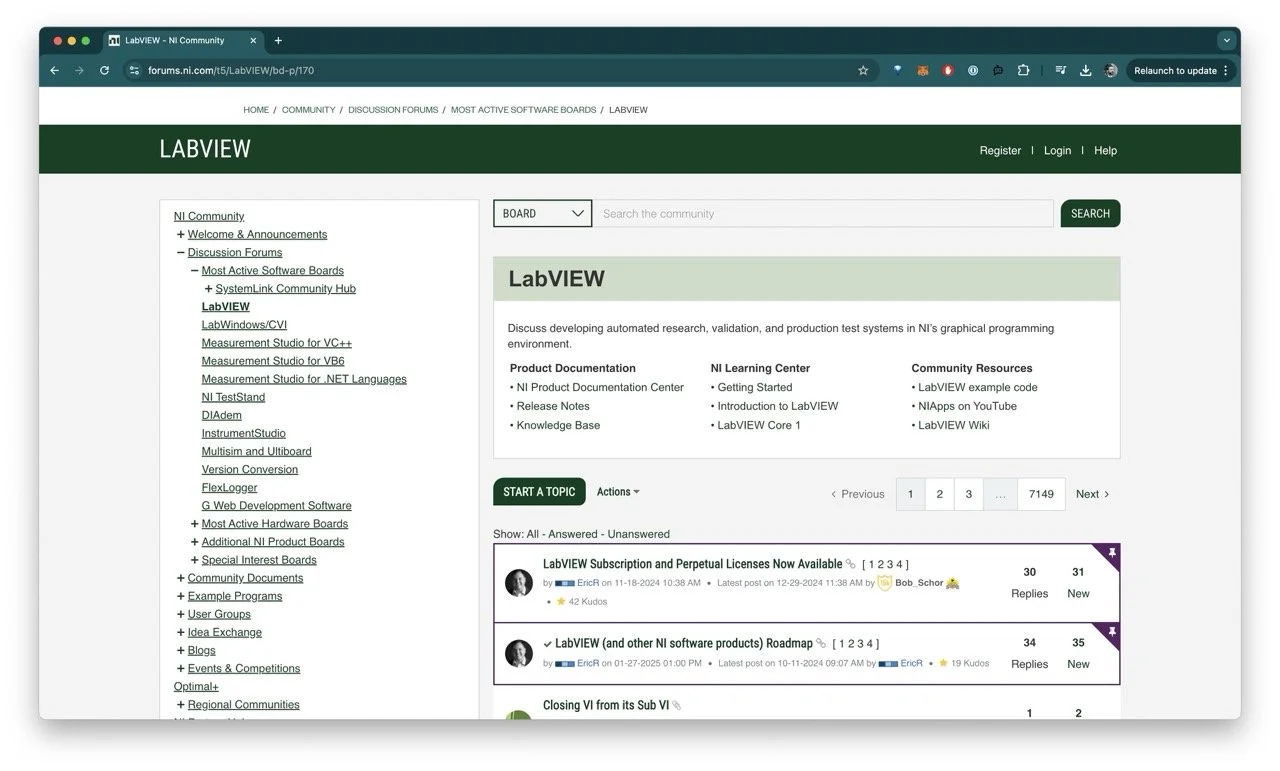1280x771 pixels.
Task: Focus the Search the community field
Action: tap(824, 213)
